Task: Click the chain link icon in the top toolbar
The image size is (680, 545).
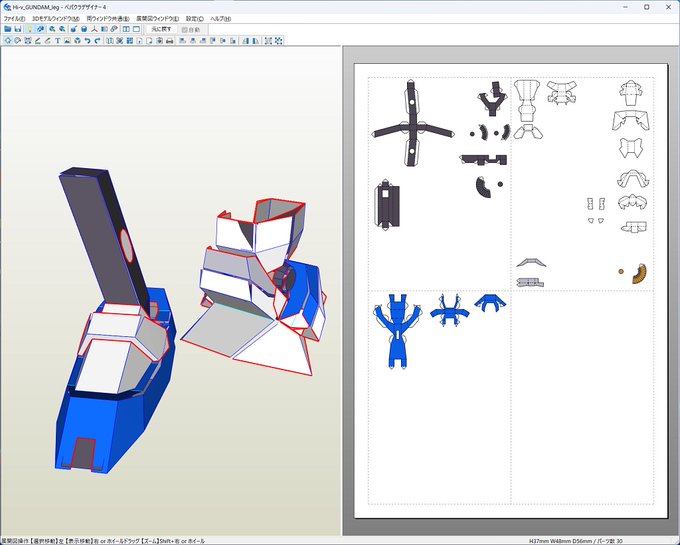Action: [114, 29]
